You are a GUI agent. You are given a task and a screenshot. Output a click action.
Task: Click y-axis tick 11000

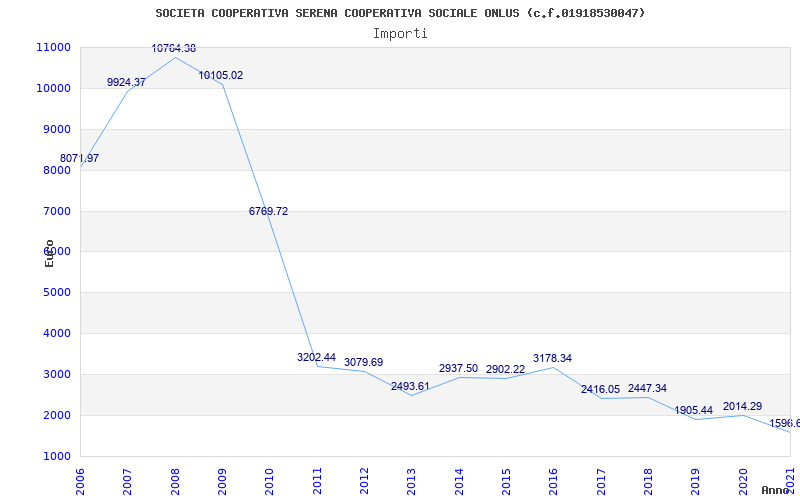pos(53,47)
